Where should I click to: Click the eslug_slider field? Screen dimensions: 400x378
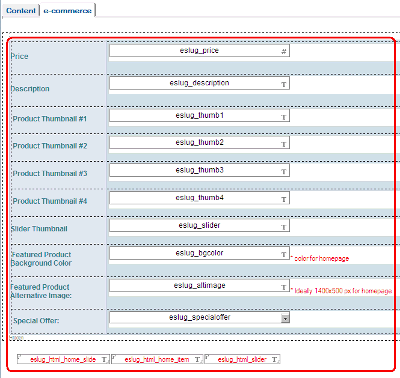pyautogui.click(x=199, y=225)
